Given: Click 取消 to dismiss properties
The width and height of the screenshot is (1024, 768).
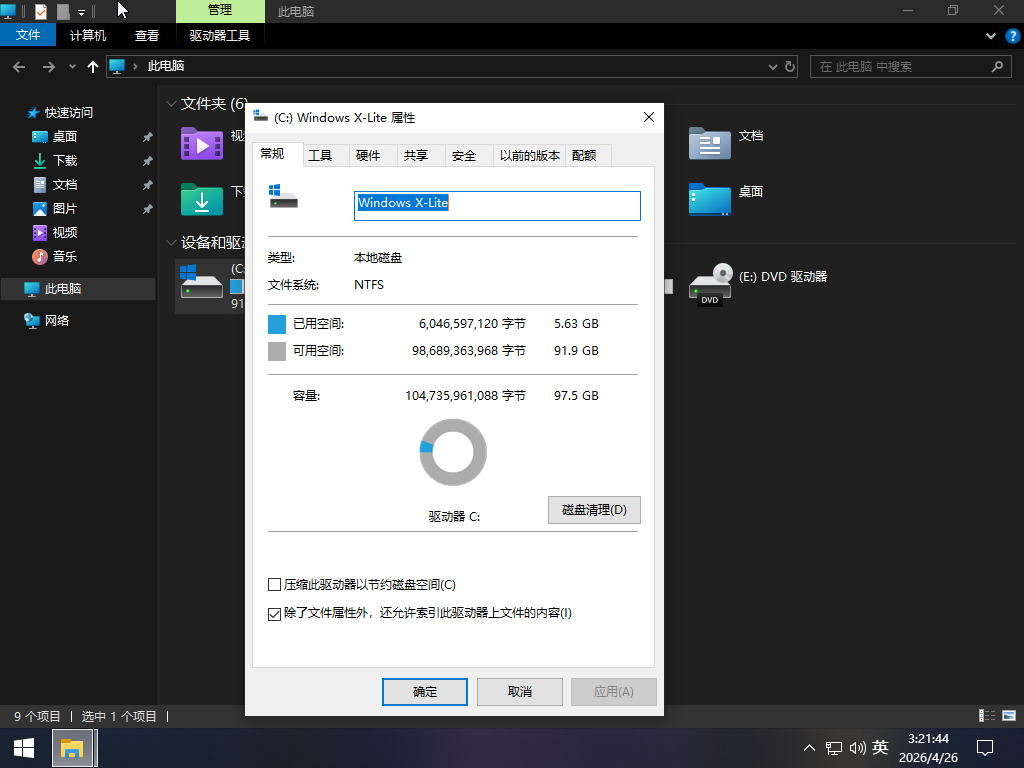Looking at the screenshot, I should tap(520, 692).
